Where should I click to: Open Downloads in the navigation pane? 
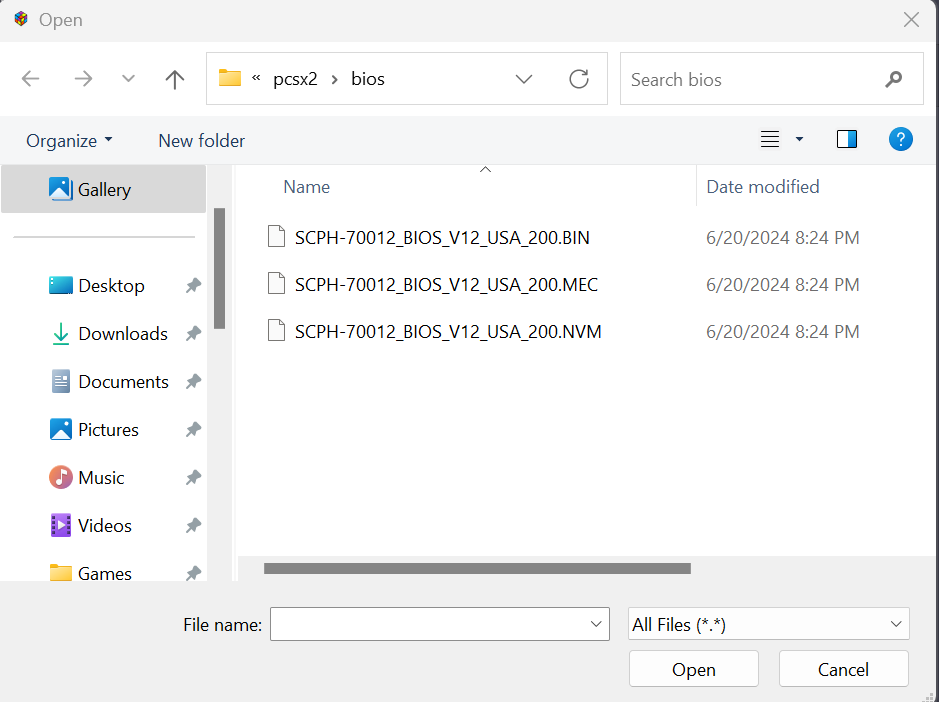pos(123,334)
